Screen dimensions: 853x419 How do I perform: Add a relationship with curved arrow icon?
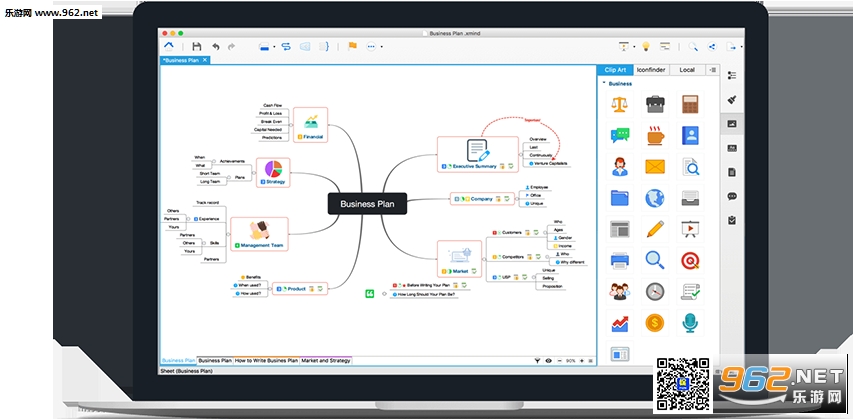pyautogui.click(x=286, y=47)
